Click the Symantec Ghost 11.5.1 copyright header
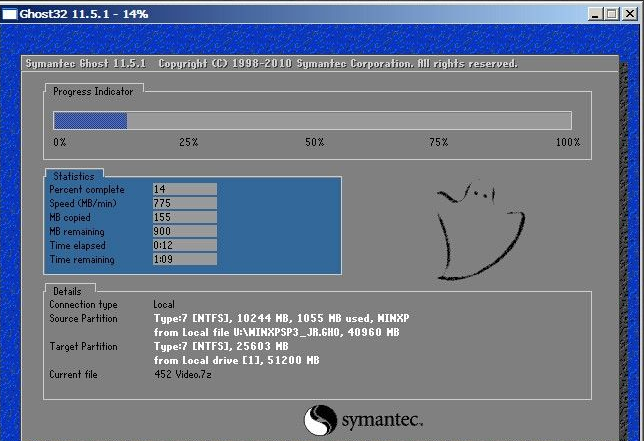 [271, 64]
